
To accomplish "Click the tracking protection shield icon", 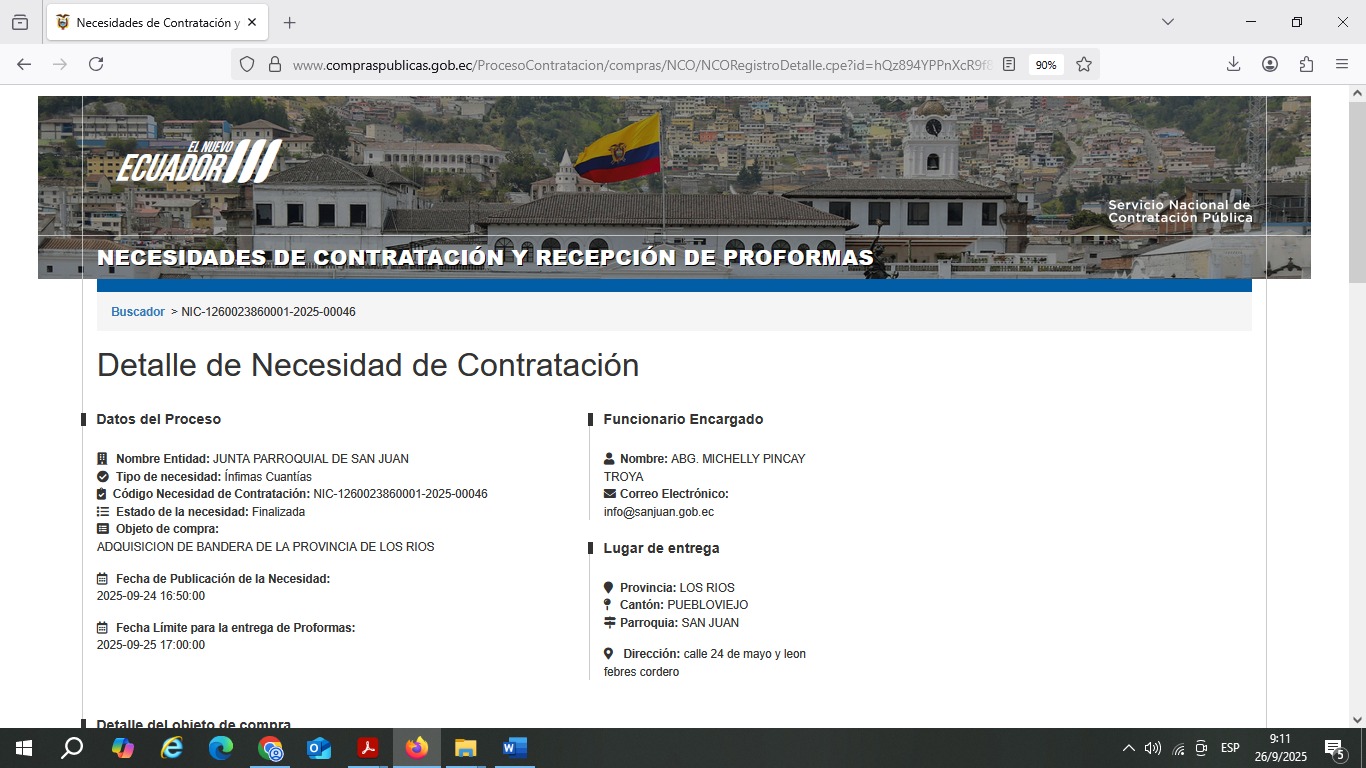I will (247, 64).
